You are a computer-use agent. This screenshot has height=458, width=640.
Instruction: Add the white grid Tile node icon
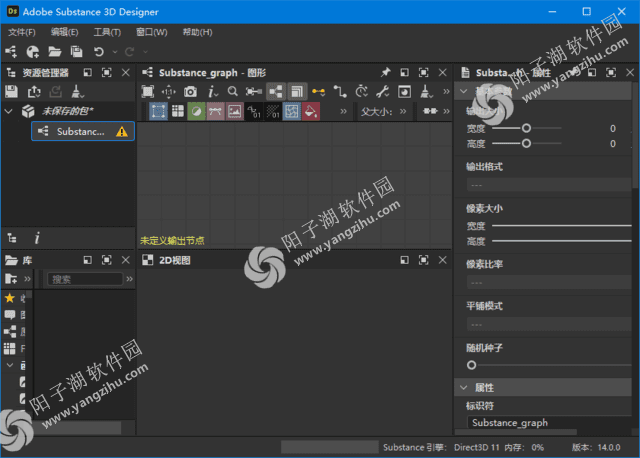coord(178,111)
